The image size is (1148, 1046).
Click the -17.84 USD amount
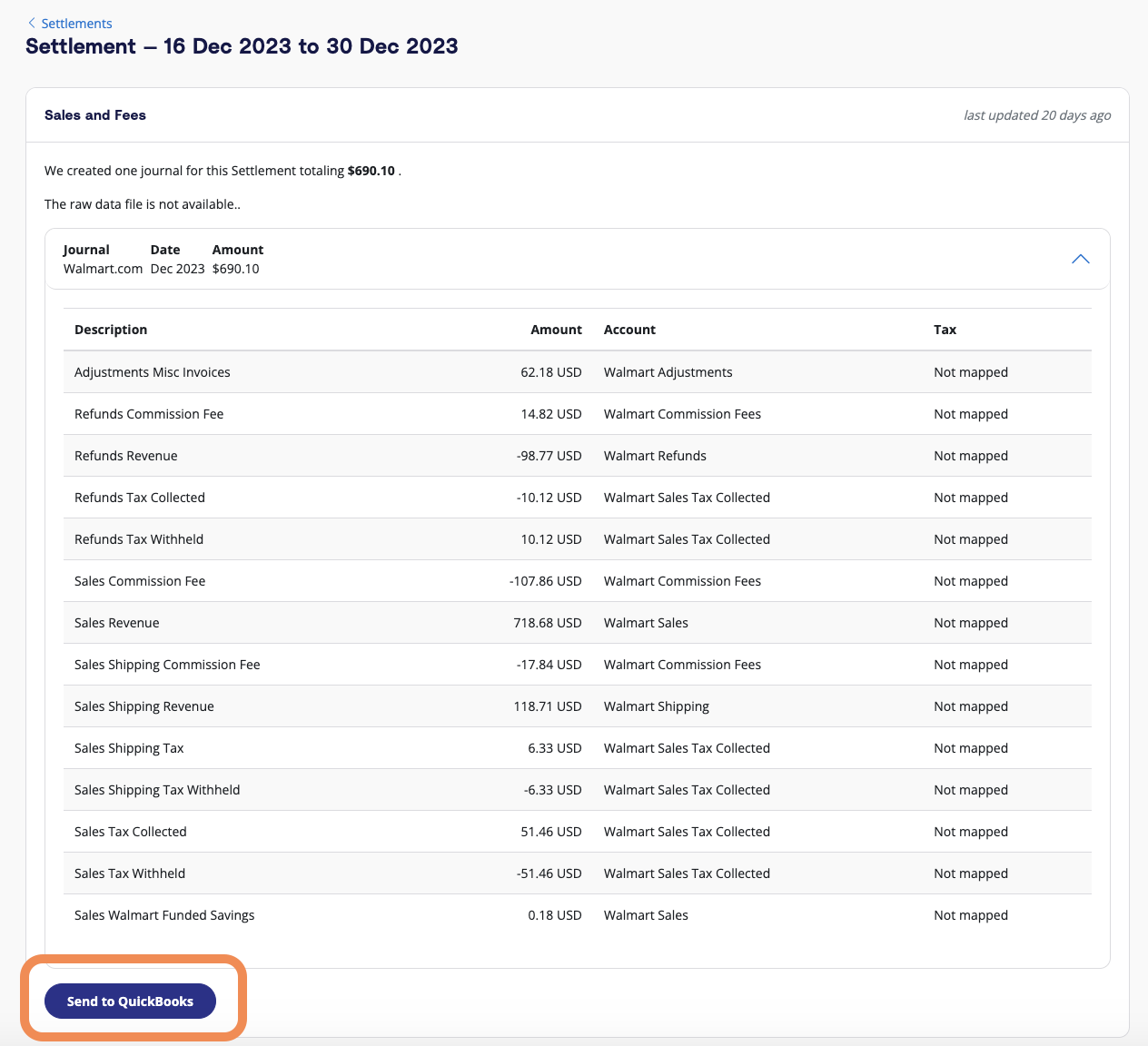(549, 665)
